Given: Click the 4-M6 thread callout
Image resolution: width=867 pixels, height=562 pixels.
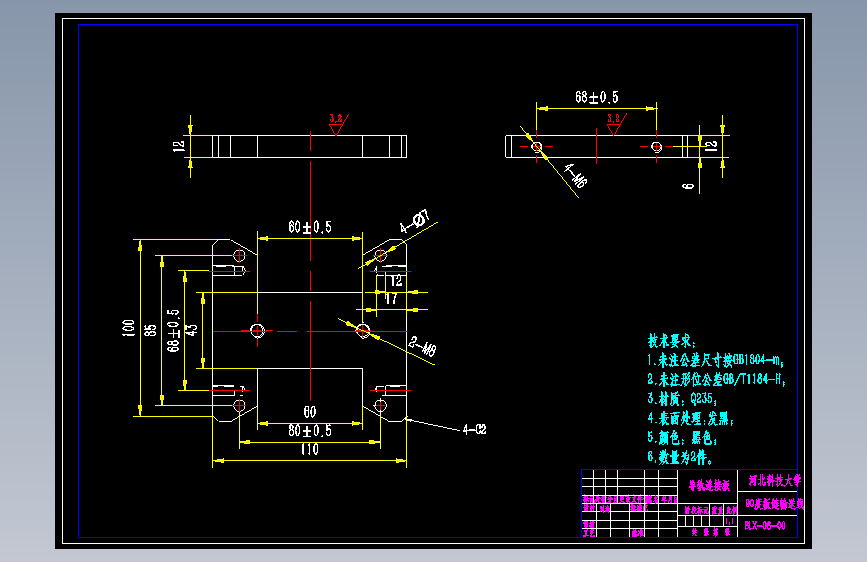Looking at the screenshot, I should click(576, 175).
